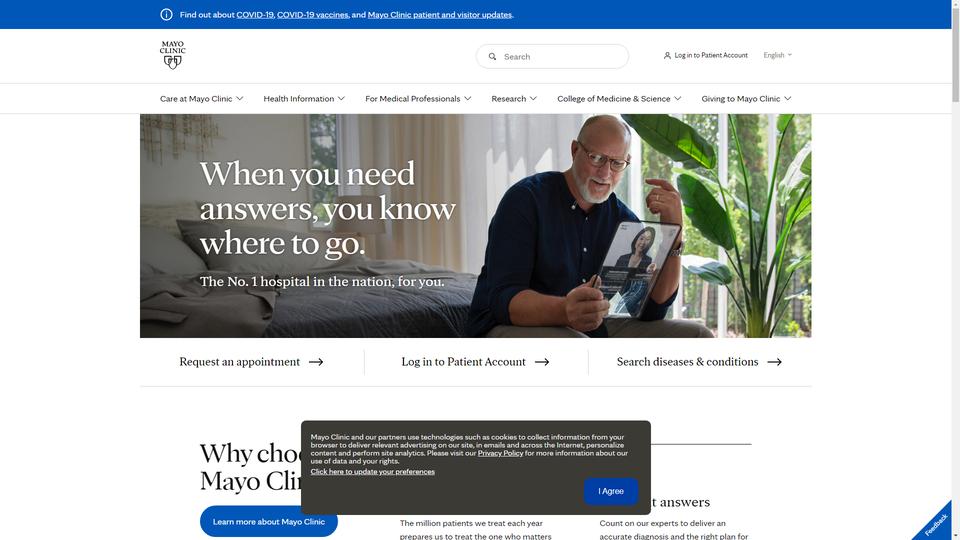The height and width of the screenshot is (540, 960).
Task: Click the I Agree cookie button
Action: tap(611, 491)
